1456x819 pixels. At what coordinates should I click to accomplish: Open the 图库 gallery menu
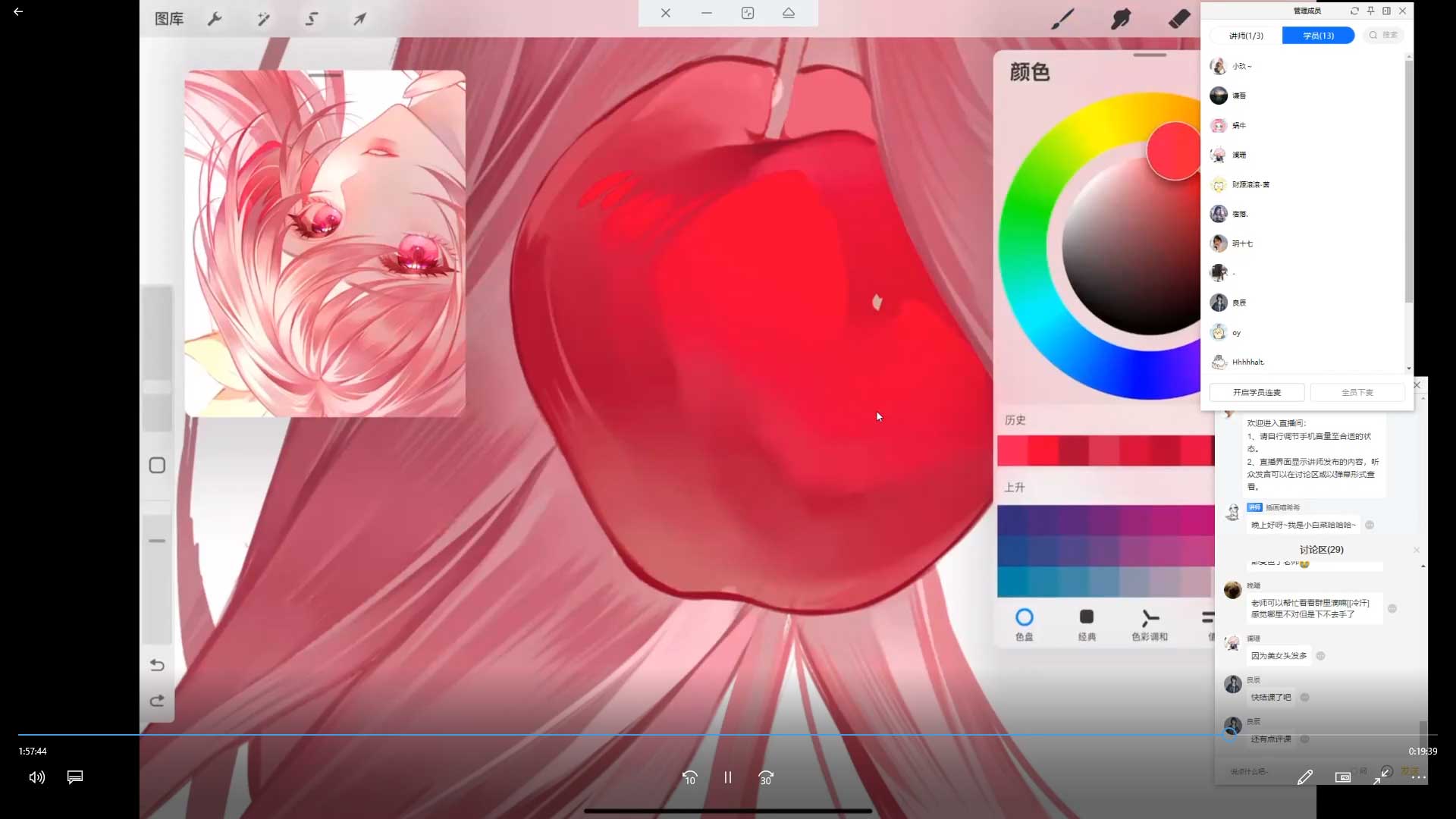(169, 19)
